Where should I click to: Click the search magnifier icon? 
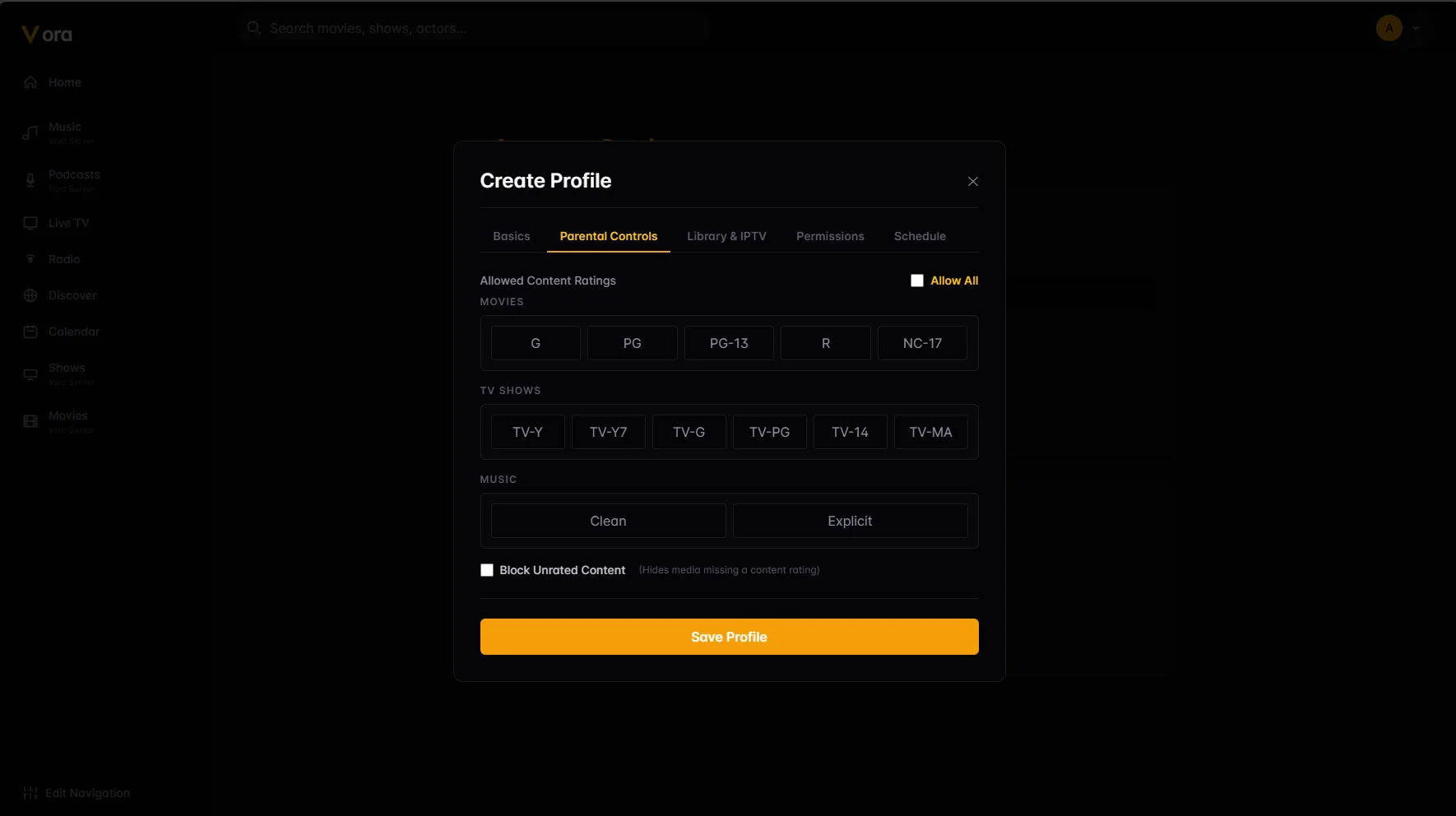tap(254, 28)
